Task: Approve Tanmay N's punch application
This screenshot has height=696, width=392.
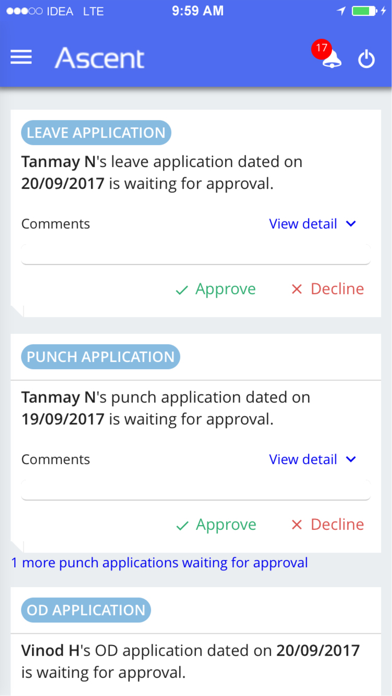Action: (x=215, y=525)
